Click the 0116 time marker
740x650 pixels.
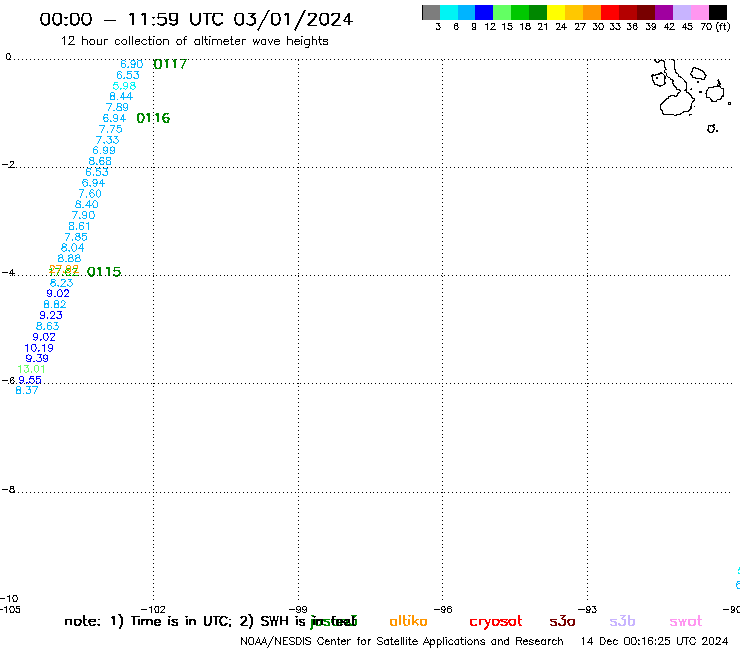(153, 118)
